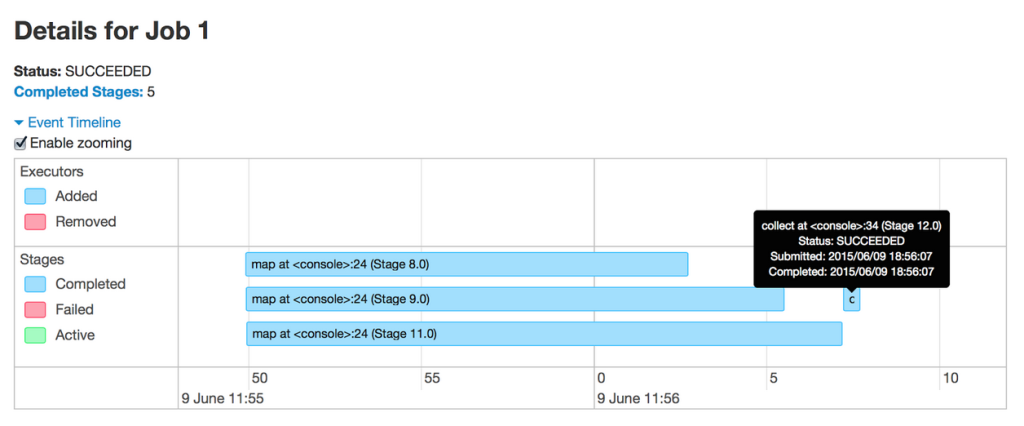
Task: Enable zooming checkbox toggle
Action: pyautogui.click(x=20, y=144)
